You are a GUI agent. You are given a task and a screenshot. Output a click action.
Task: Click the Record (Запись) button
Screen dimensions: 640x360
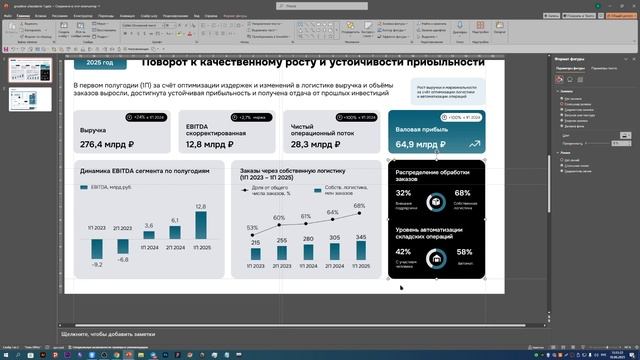(x=551, y=16)
